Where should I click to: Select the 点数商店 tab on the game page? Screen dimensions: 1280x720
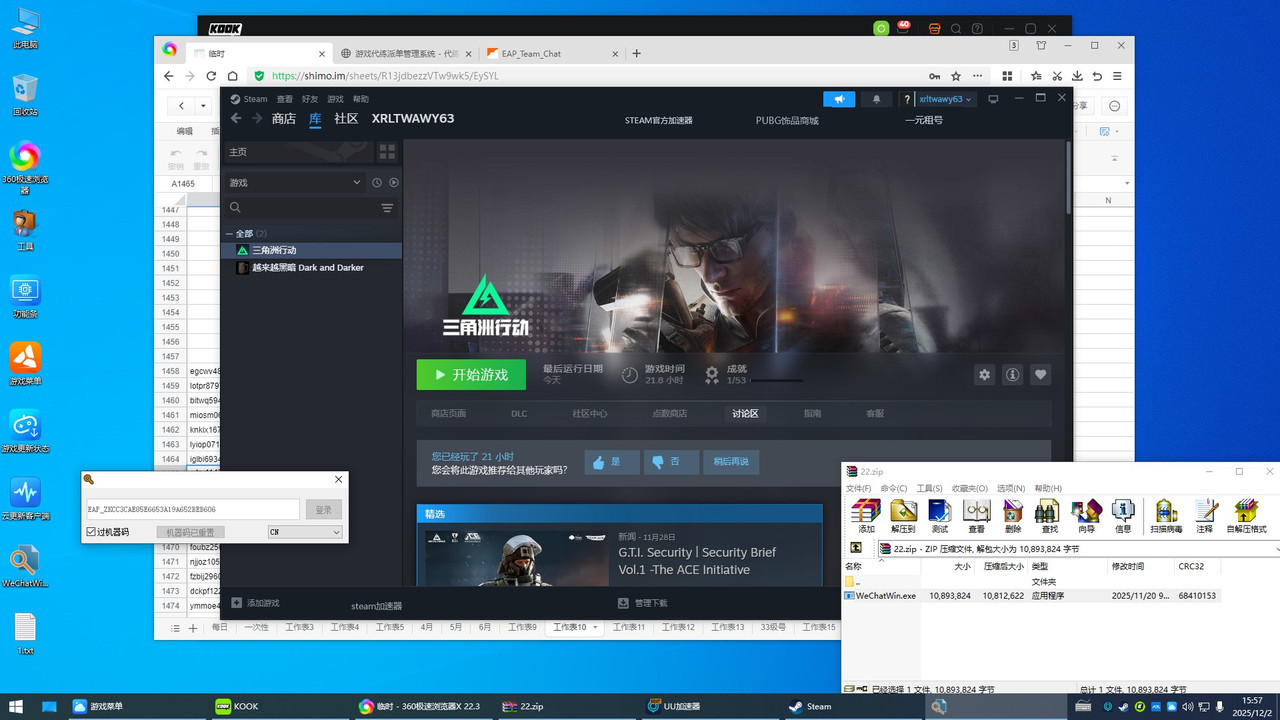coord(670,413)
